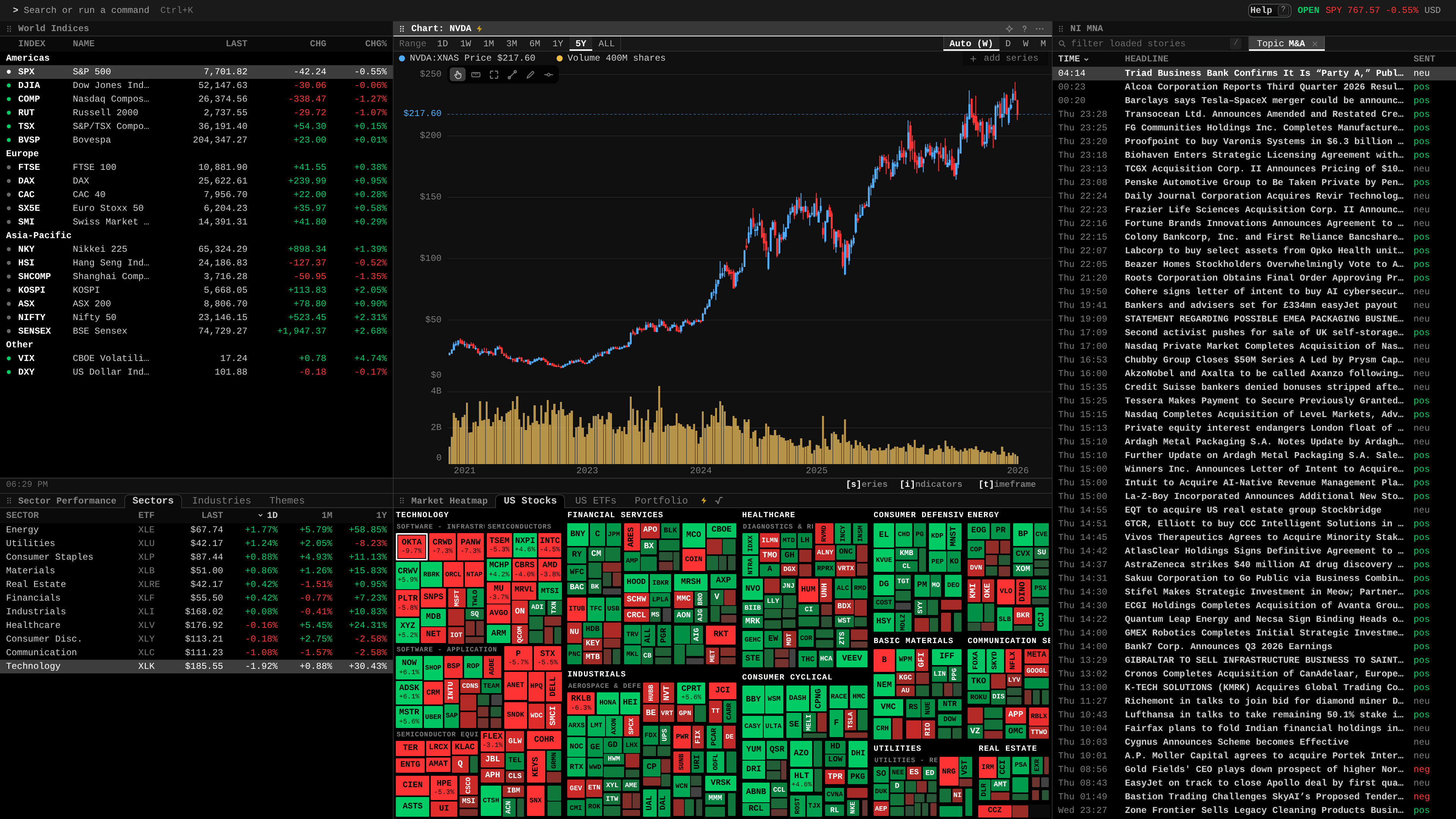The image size is (1456, 819).
Task: Click the sparkle AI icon in chart header
Action: pos(1009,28)
